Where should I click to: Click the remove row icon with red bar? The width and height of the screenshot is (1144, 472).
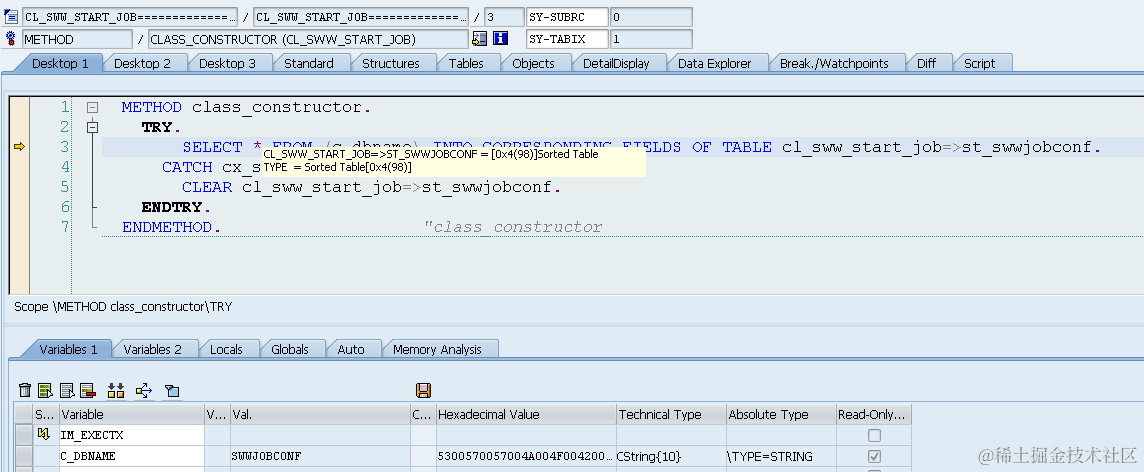tap(88, 390)
